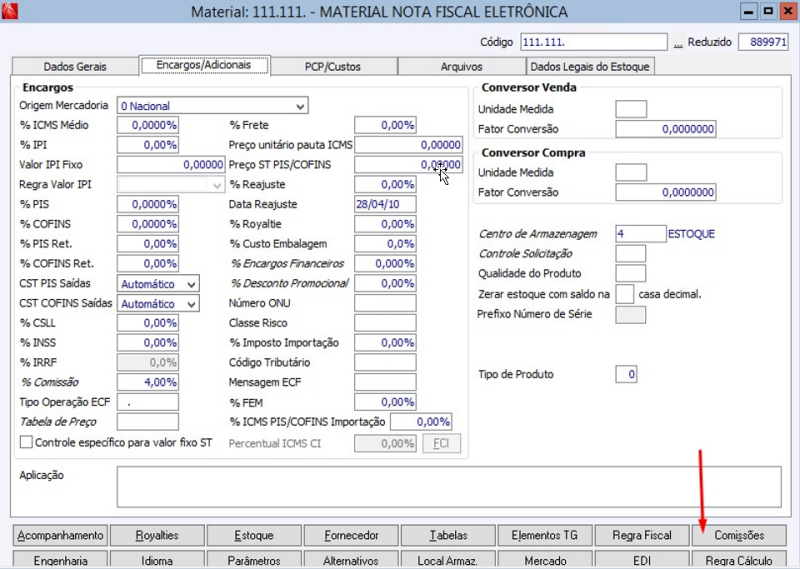The width and height of the screenshot is (800, 569).
Task: Click the Tabela de Preço field
Action: coord(148,422)
